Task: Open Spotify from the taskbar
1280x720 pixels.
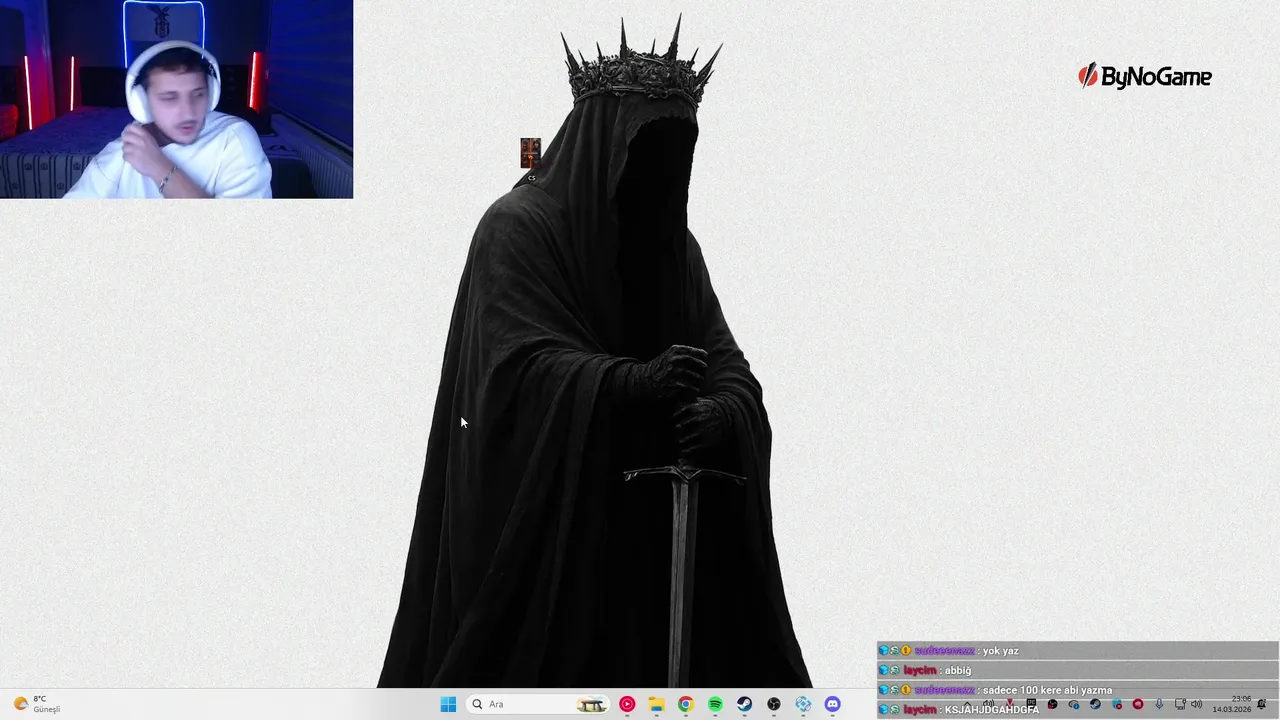Action: 715,704
